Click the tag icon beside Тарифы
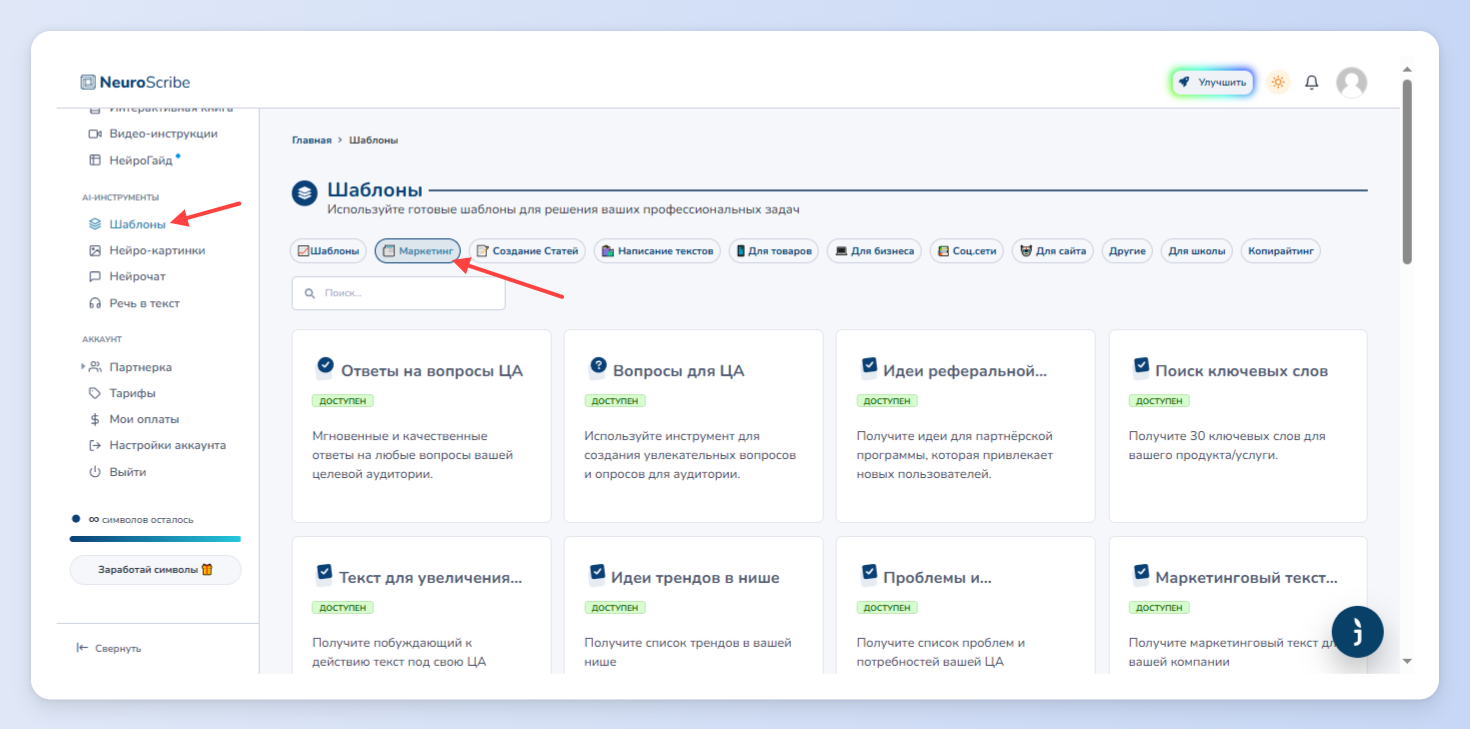1470x729 pixels. pos(95,393)
